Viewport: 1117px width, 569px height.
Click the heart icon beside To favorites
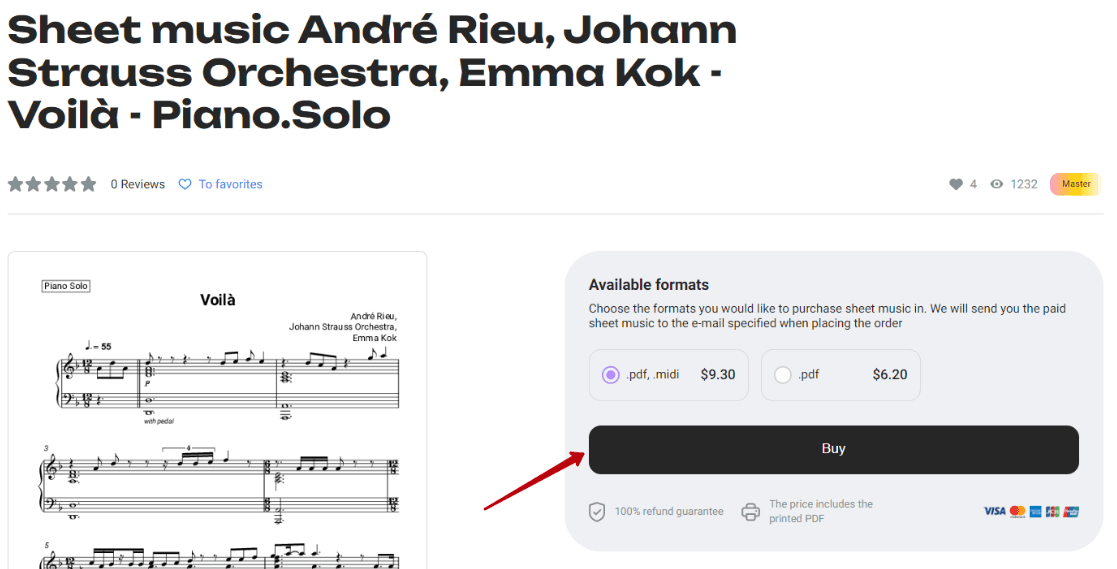point(185,184)
